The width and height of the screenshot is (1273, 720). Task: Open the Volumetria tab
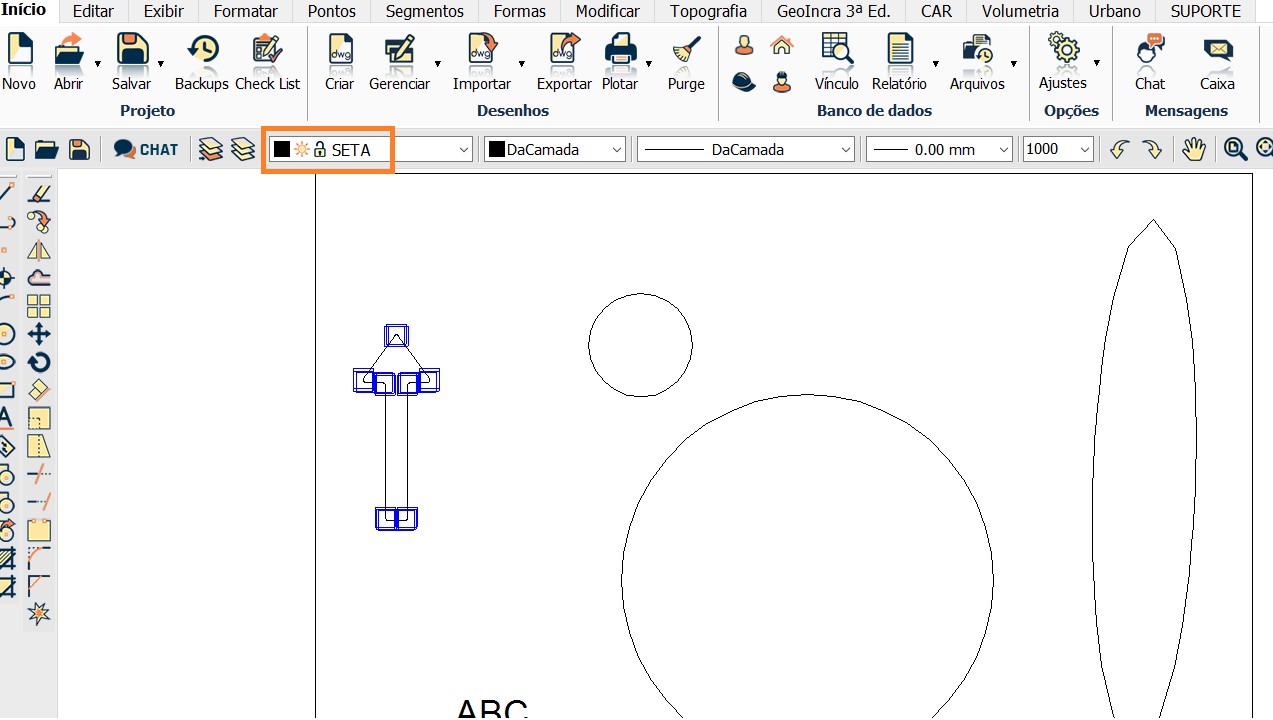point(1020,12)
